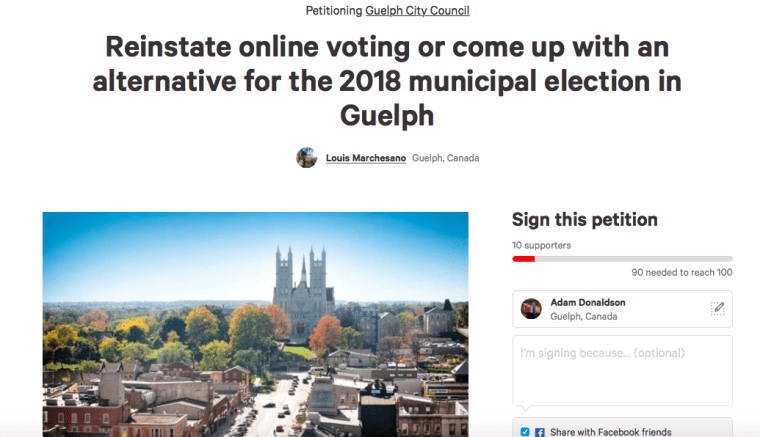760x437 pixels.
Task: Click the "Share with Facebook friends" label
Action: (x=610, y=432)
